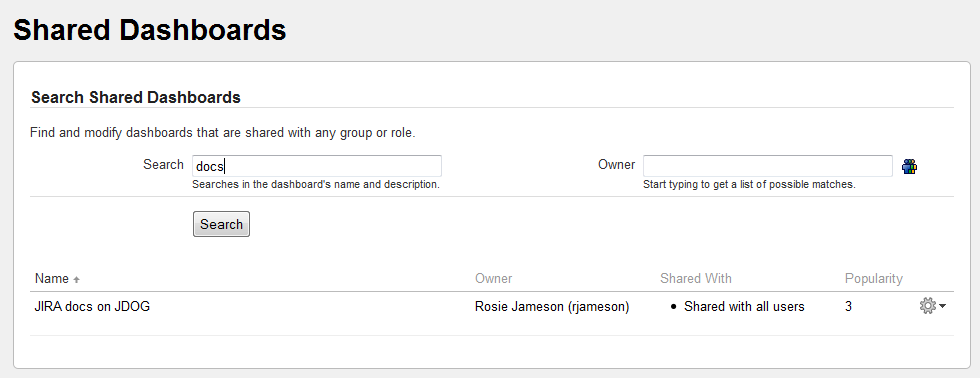
Task: Open the JIRA docs on JDOG dashboard
Action: click(92, 307)
